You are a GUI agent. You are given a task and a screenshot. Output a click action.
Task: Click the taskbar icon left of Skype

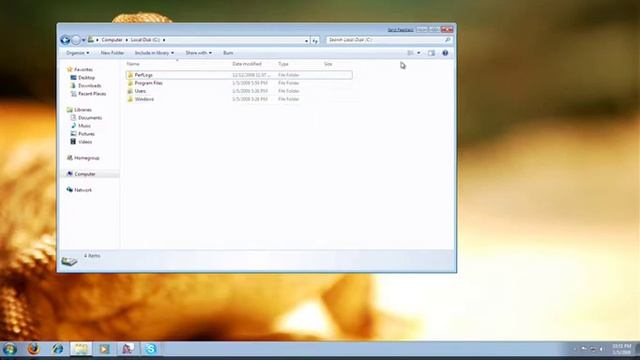[128, 349]
